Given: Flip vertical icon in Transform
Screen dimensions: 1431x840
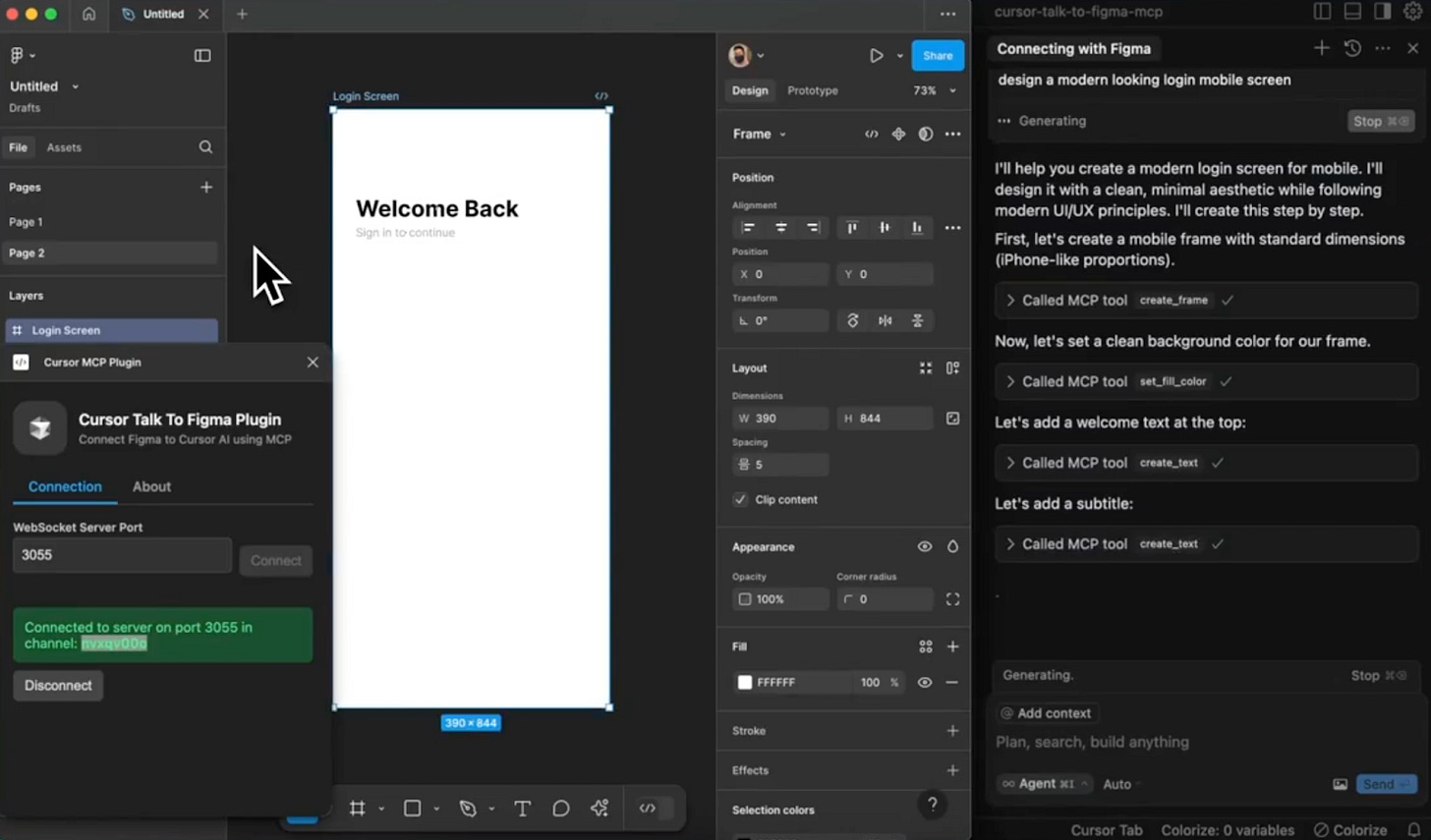Looking at the screenshot, I should pos(918,321).
